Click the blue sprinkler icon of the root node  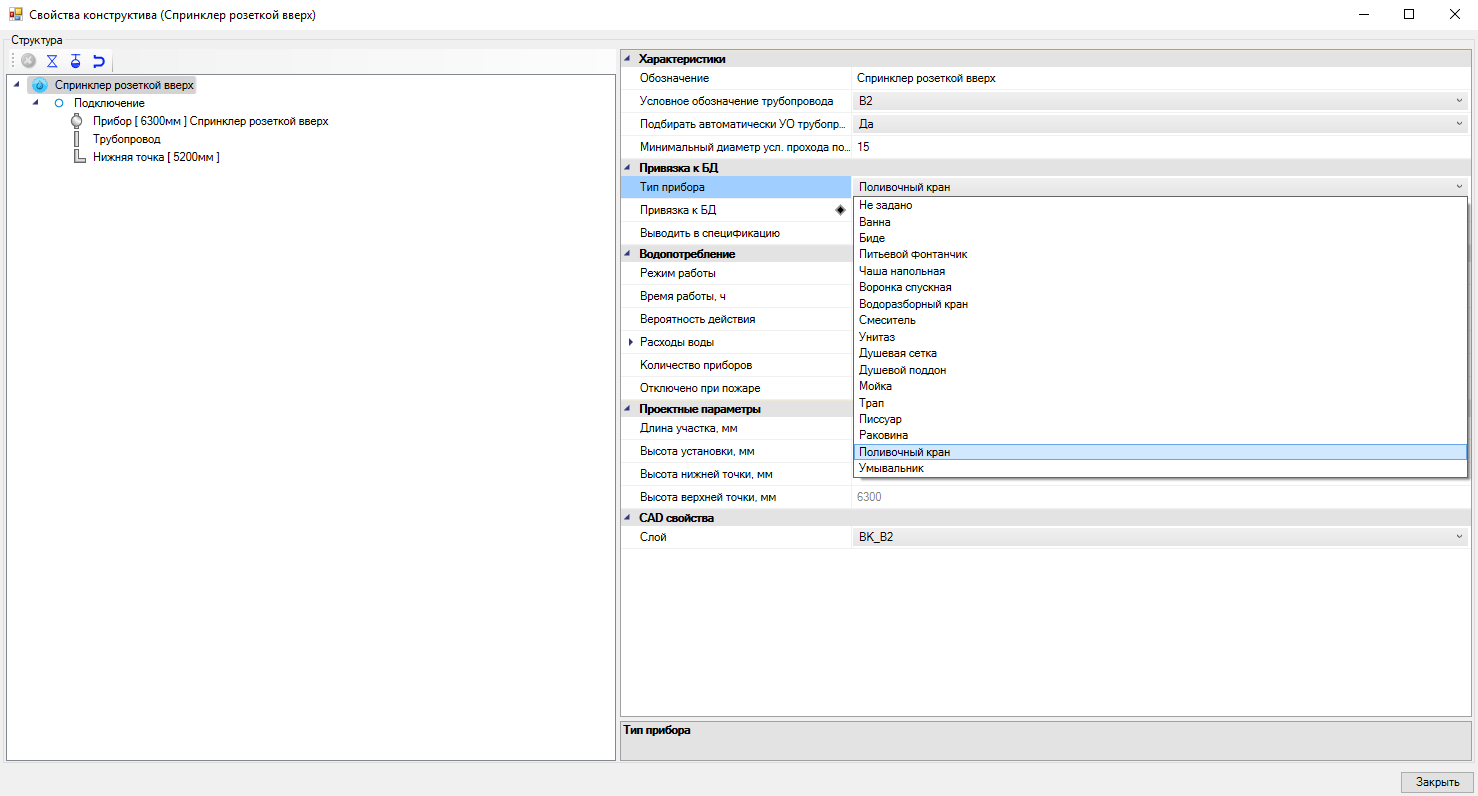[x=40, y=85]
